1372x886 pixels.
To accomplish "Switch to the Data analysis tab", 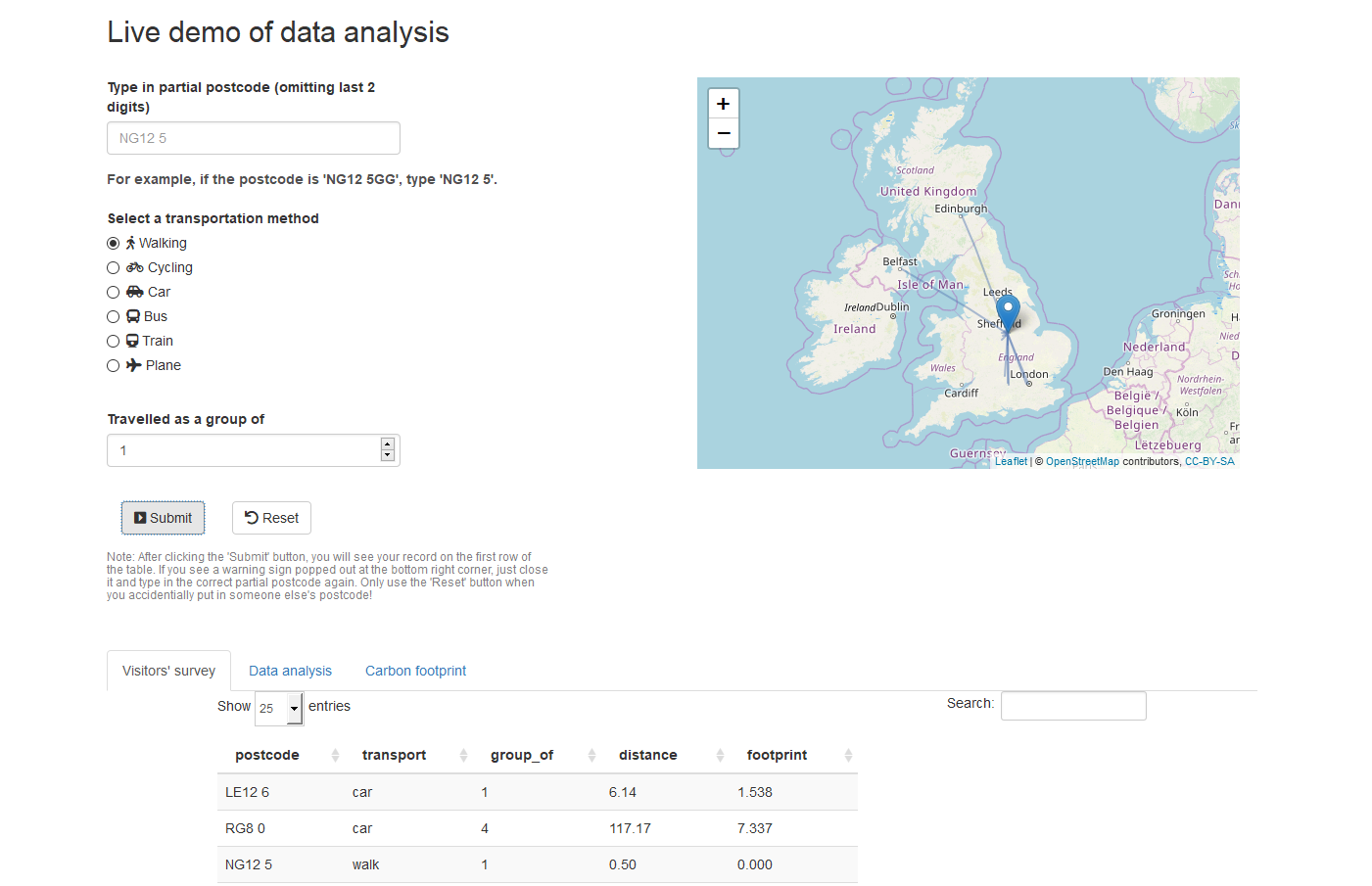I will pyautogui.click(x=290, y=671).
